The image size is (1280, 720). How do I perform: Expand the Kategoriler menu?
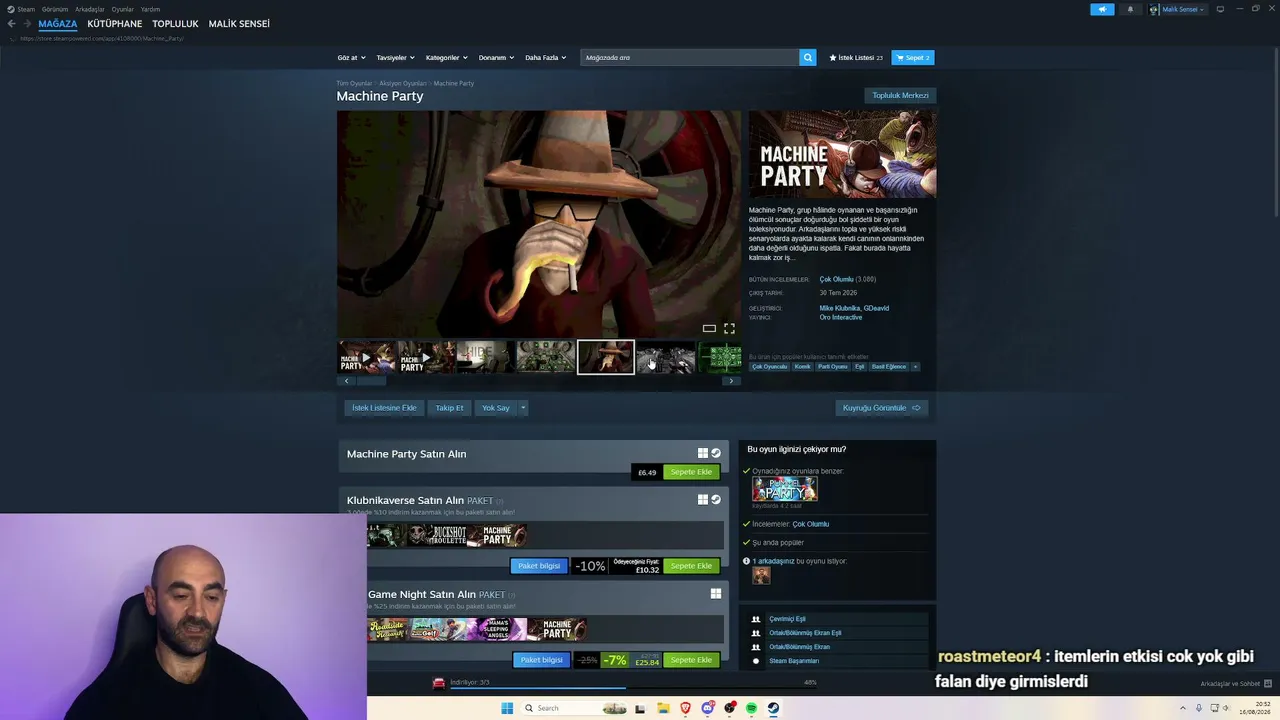(x=446, y=57)
